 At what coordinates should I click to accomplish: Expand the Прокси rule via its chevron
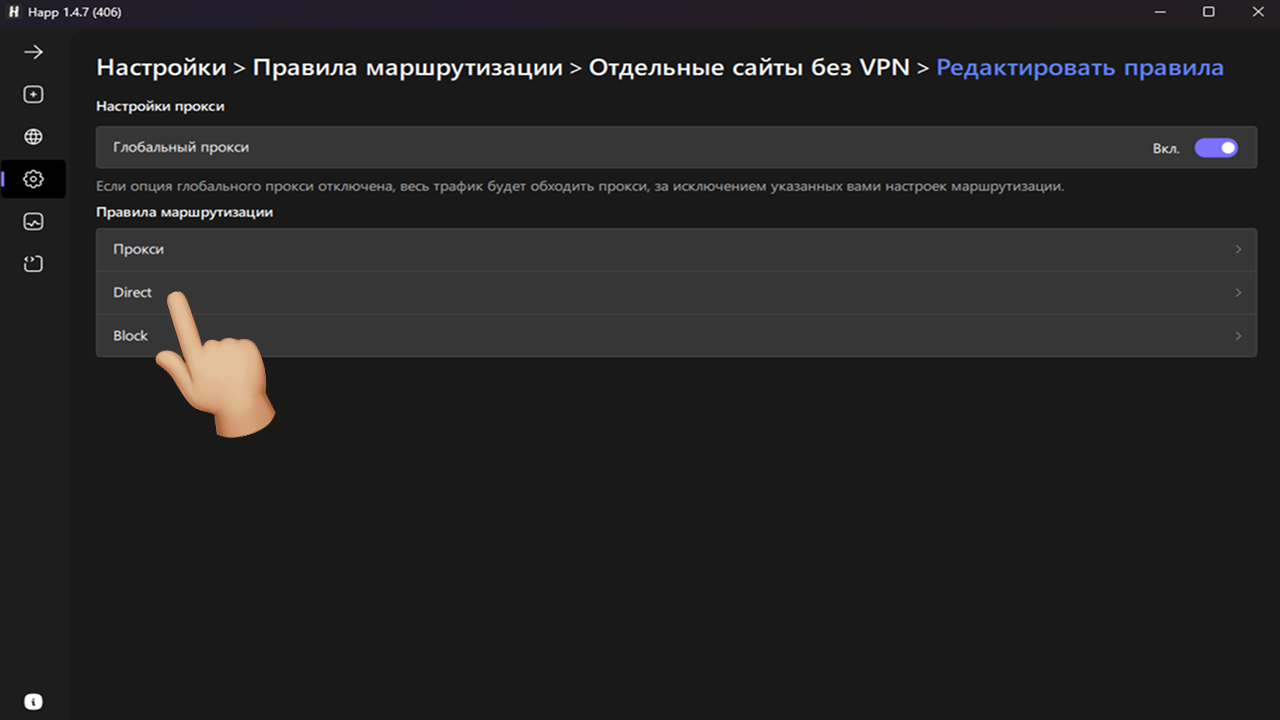(1238, 249)
